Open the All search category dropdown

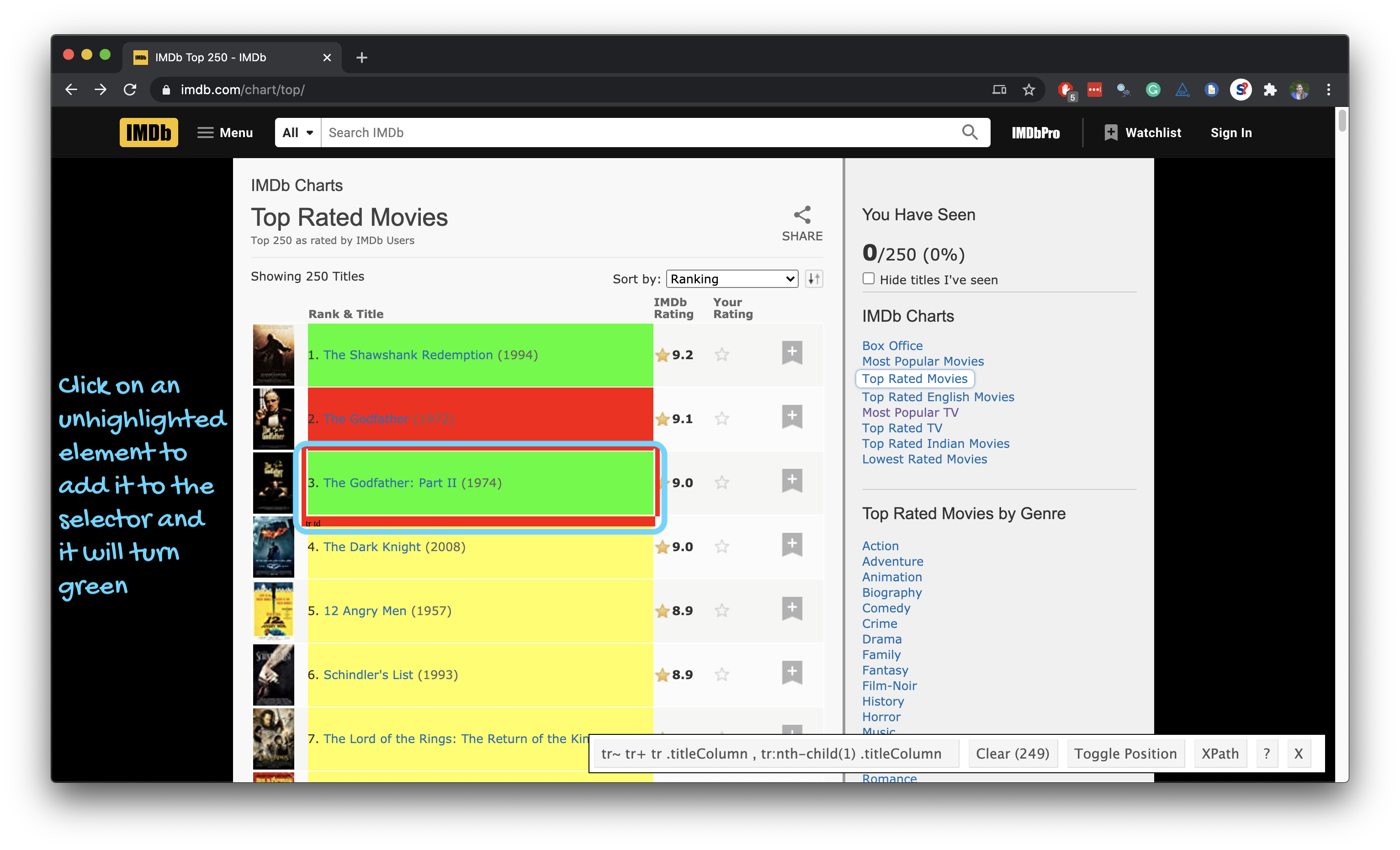298,133
